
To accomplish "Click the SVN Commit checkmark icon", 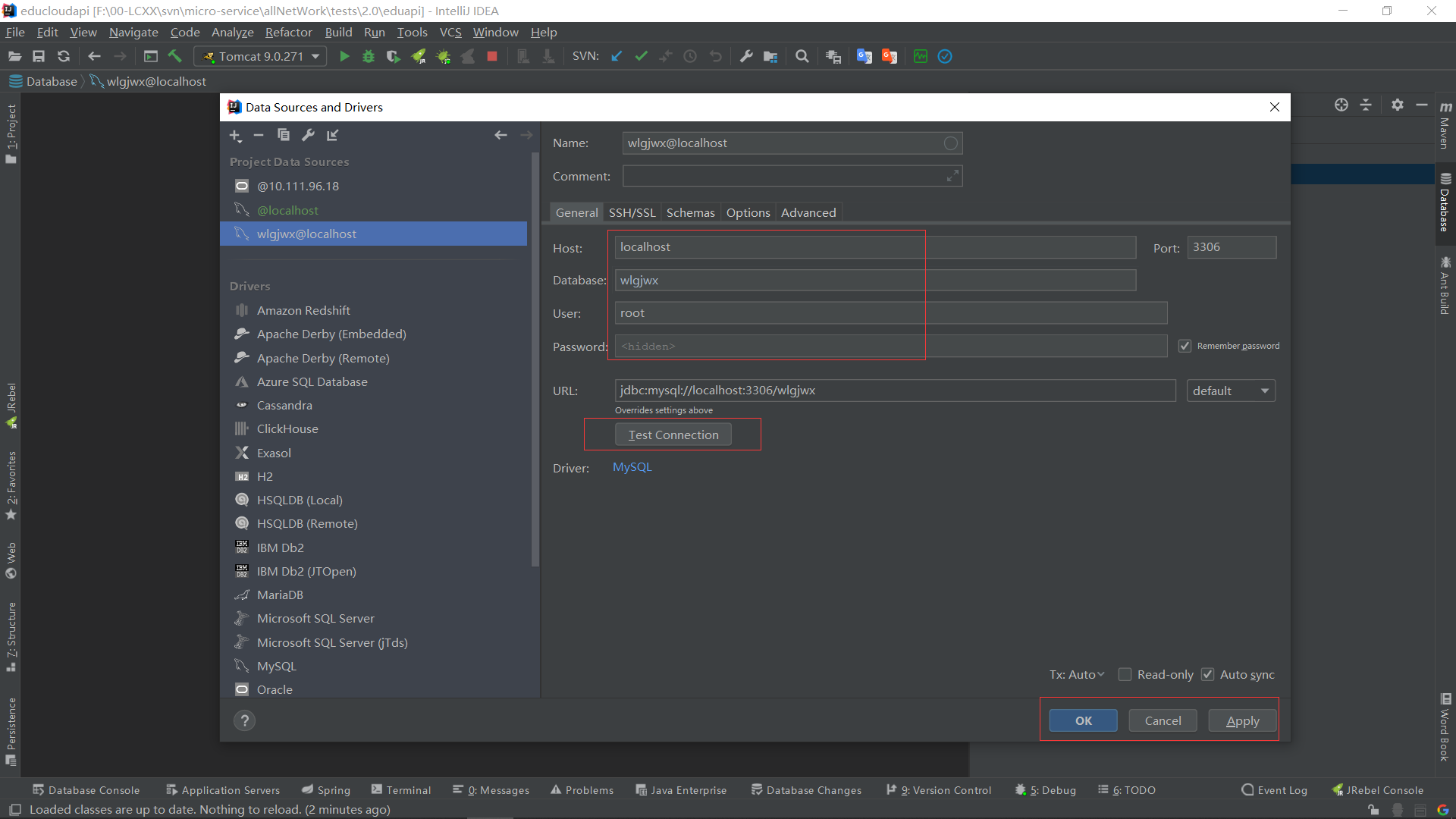I will (642, 56).
